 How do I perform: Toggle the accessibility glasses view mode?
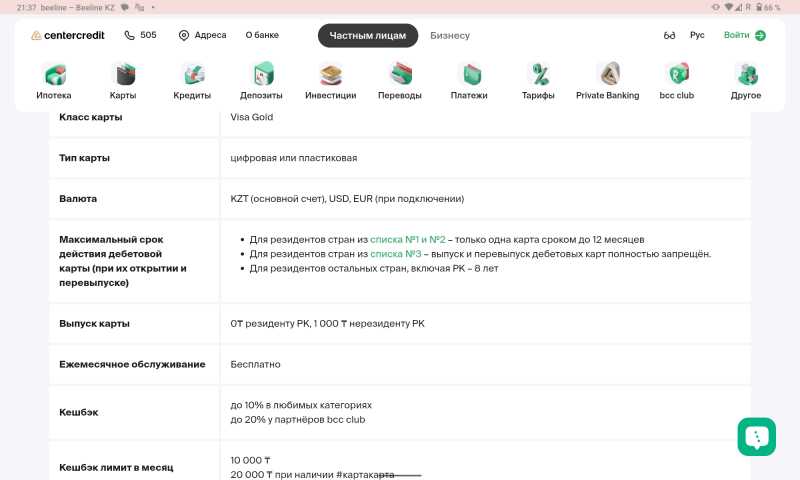[669, 36]
